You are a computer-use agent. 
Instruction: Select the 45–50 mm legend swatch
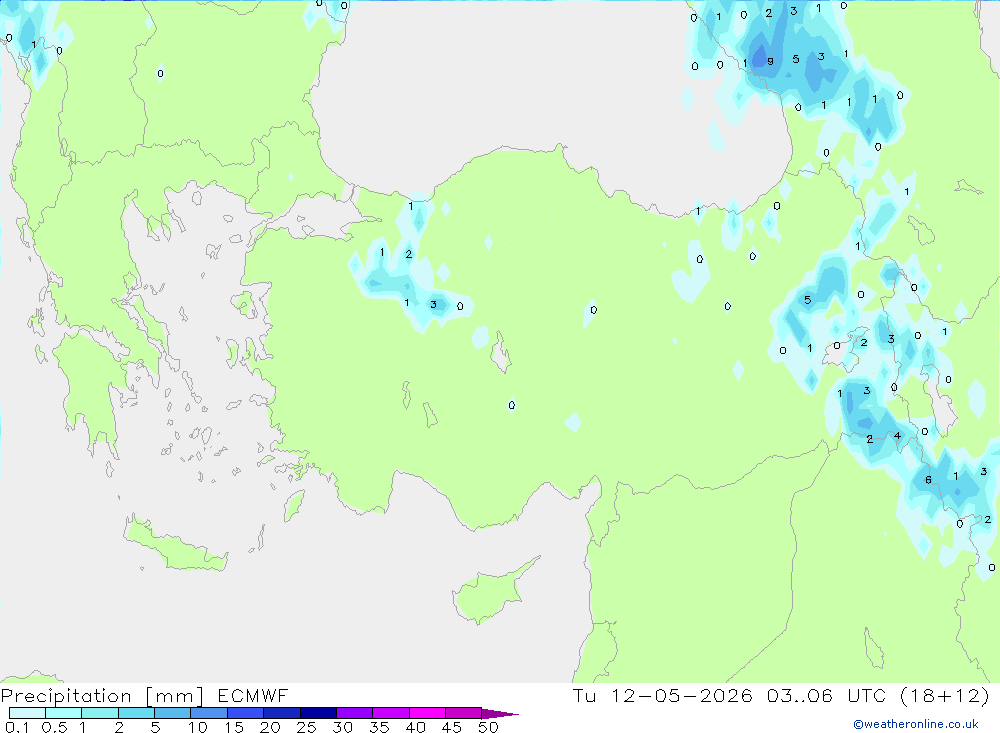464,713
